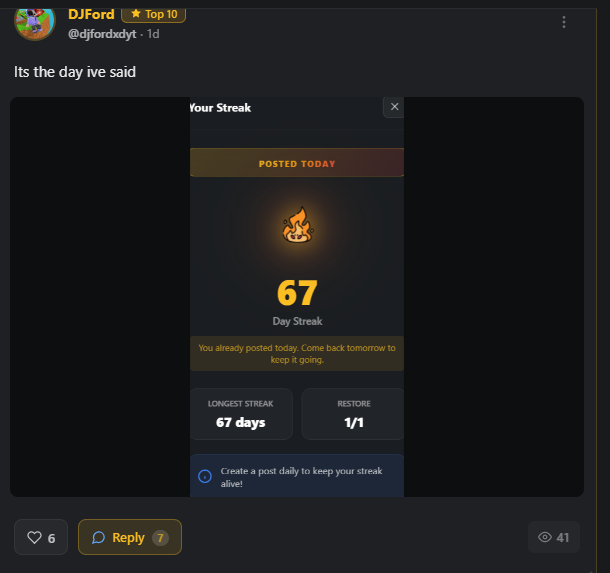Open the three-dot post options menu

tap(564, 22)
